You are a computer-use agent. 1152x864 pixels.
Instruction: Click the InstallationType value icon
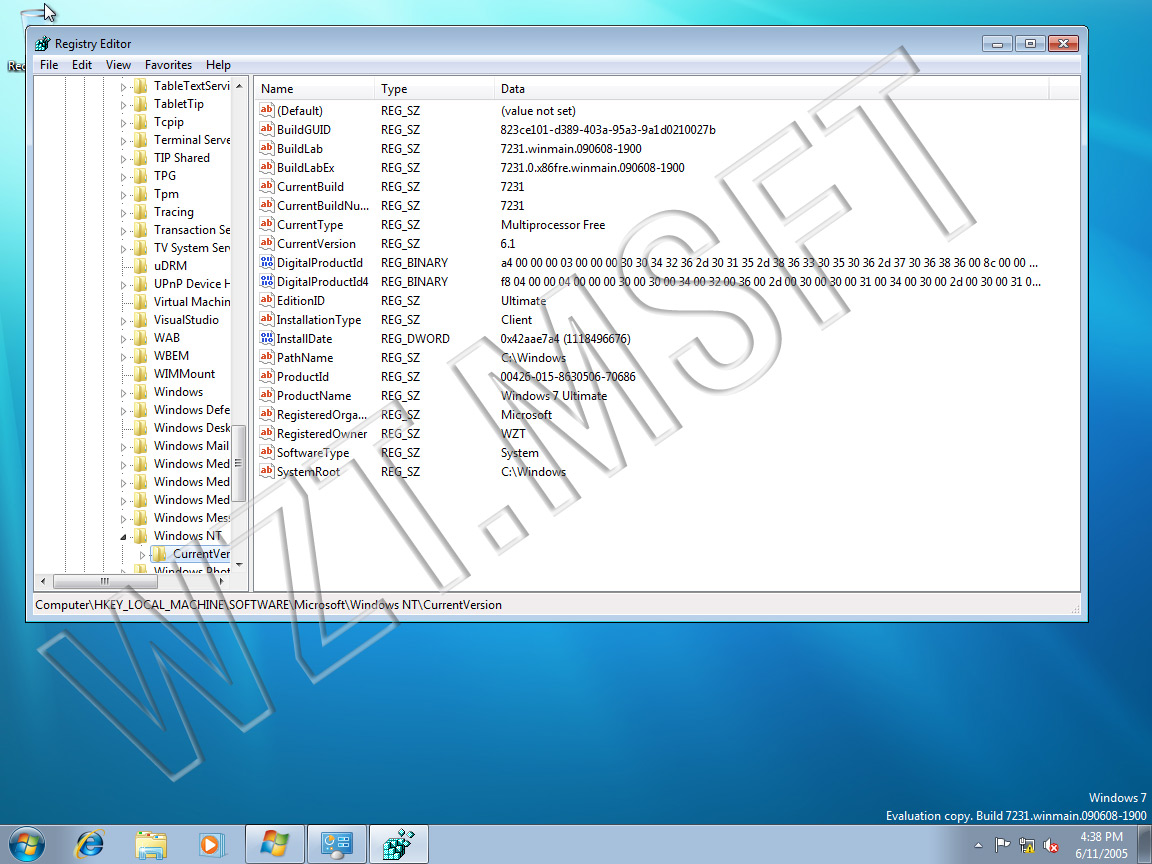pos(266,320)
